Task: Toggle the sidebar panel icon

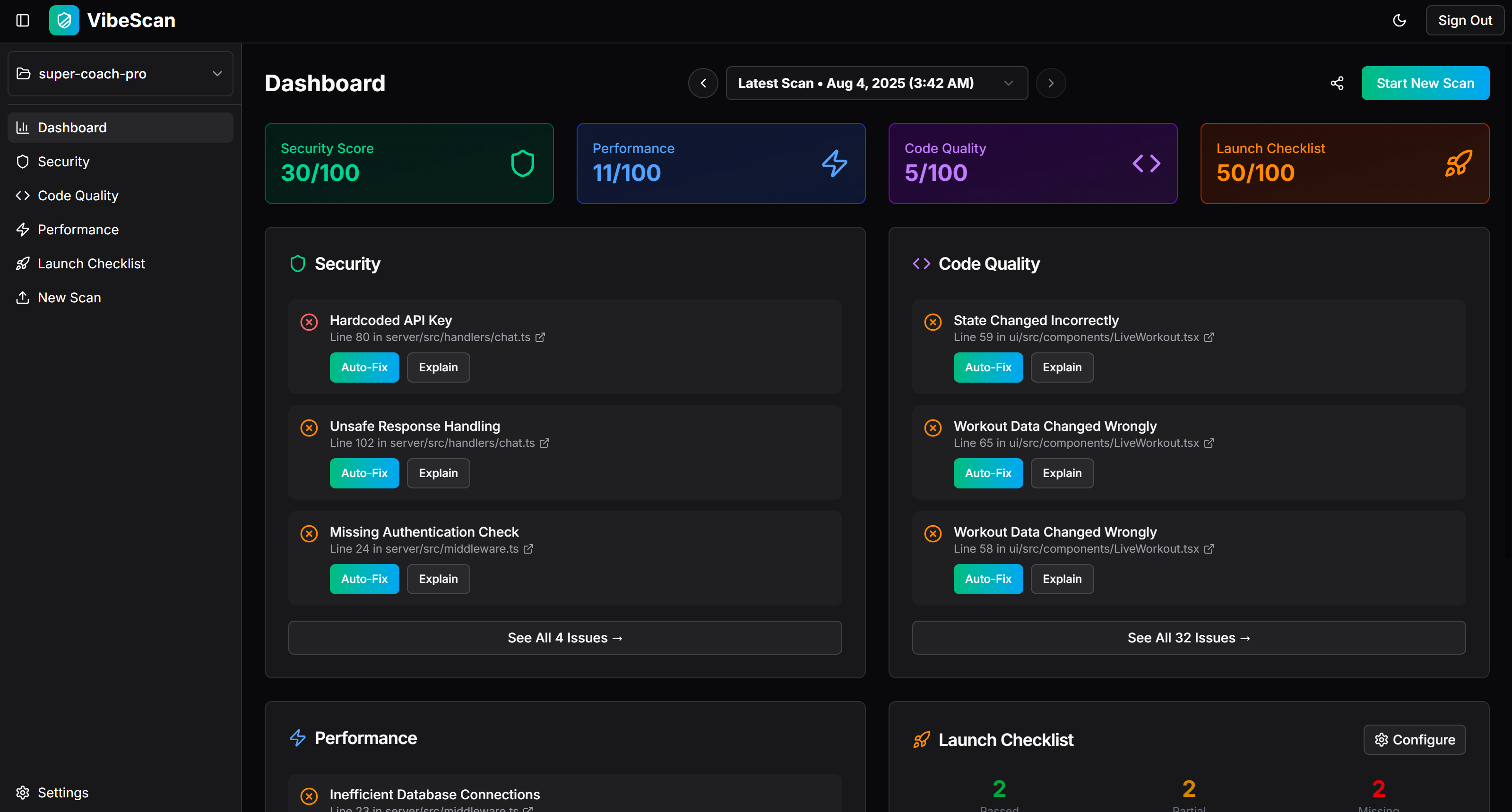Action: tap(22, 20)
